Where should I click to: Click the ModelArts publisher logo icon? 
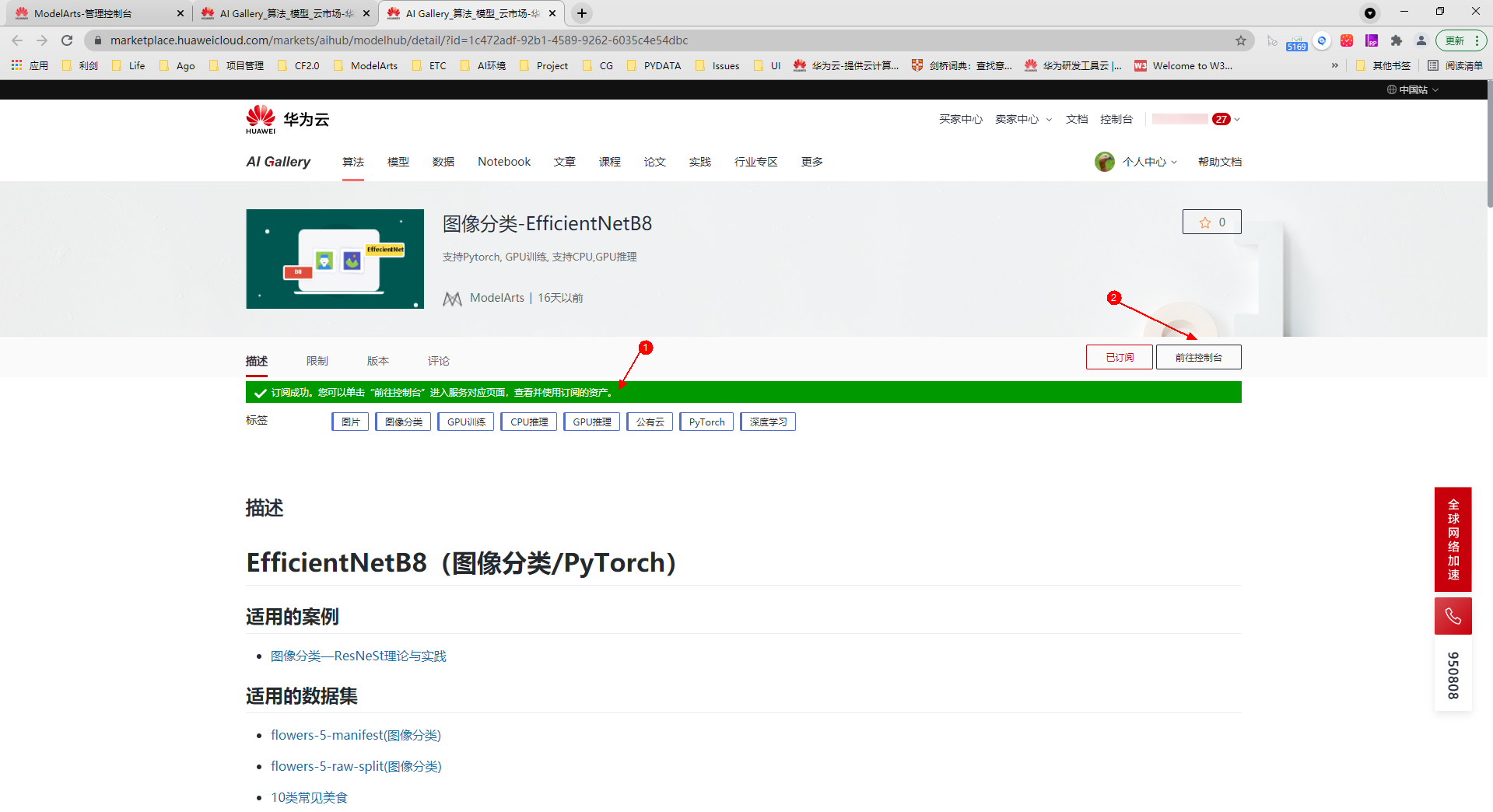tap(452, 298)
